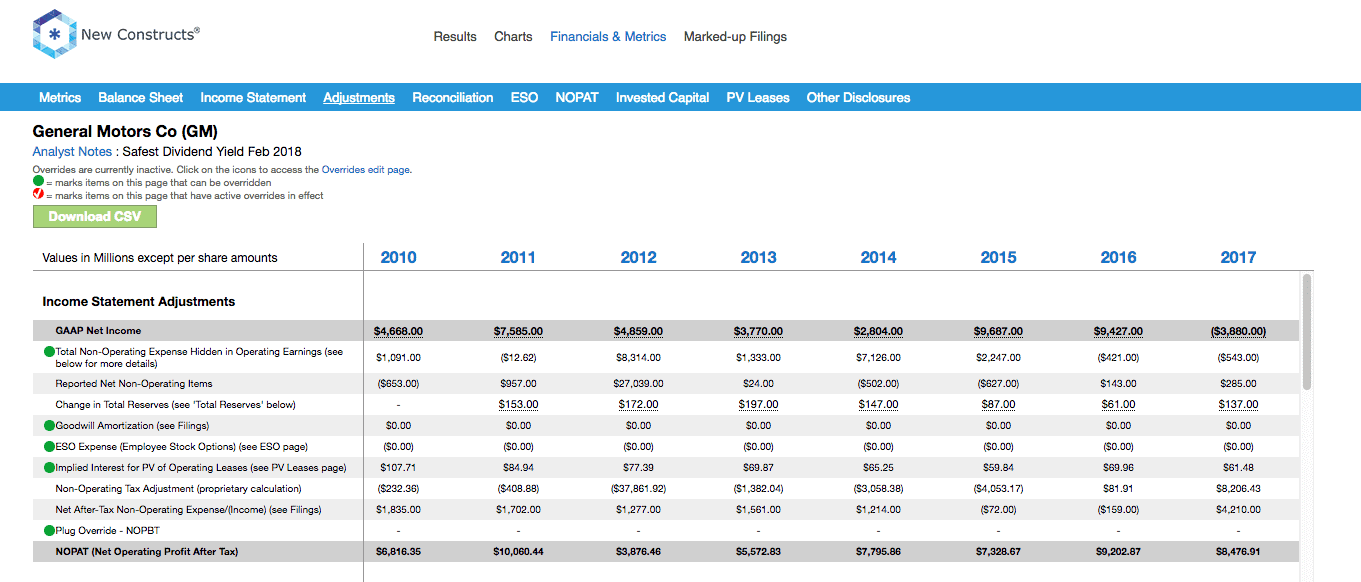The width and height of the screenshot is (1361, 582).
Task: Open the Reconciliation section
Action: tap(453, 98)
